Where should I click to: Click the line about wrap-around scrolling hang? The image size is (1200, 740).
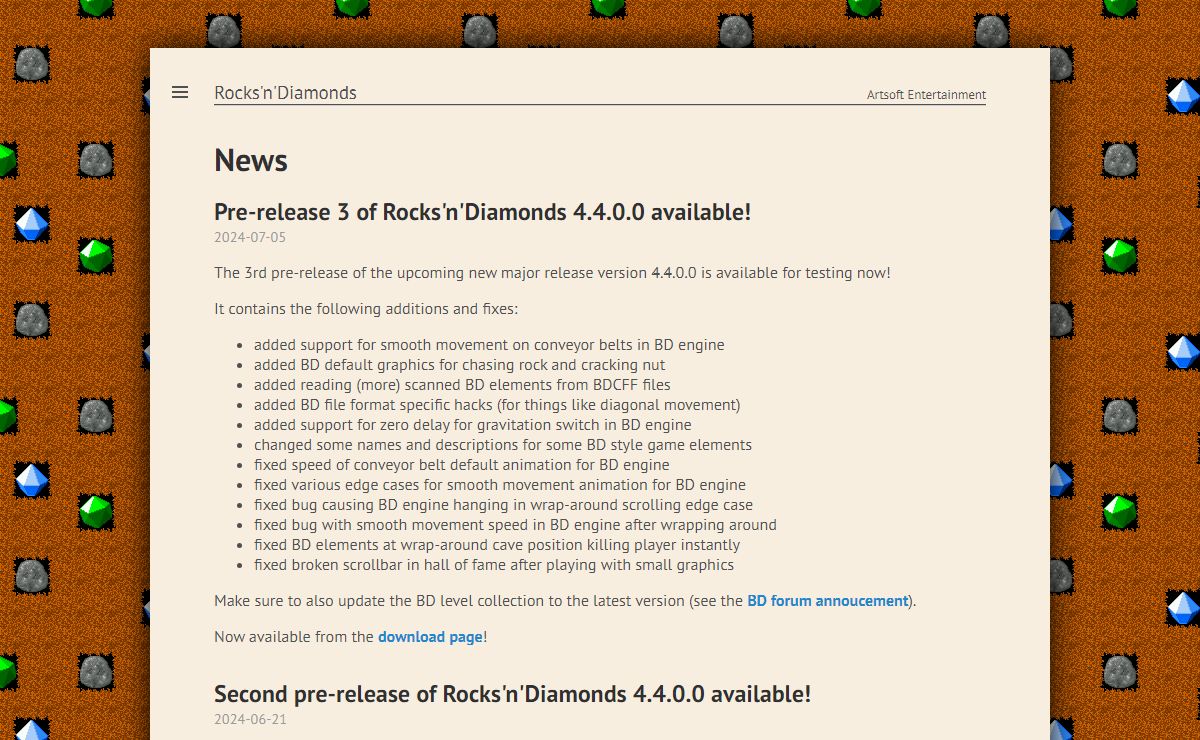[503, 505]
